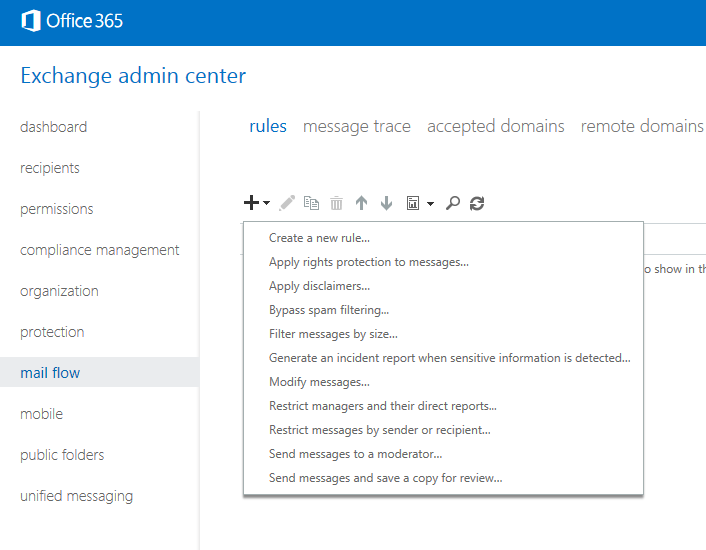Choose Apply rights protection to messages...
The height and width of the screenshot is (550, 706).
coord(369,262)
